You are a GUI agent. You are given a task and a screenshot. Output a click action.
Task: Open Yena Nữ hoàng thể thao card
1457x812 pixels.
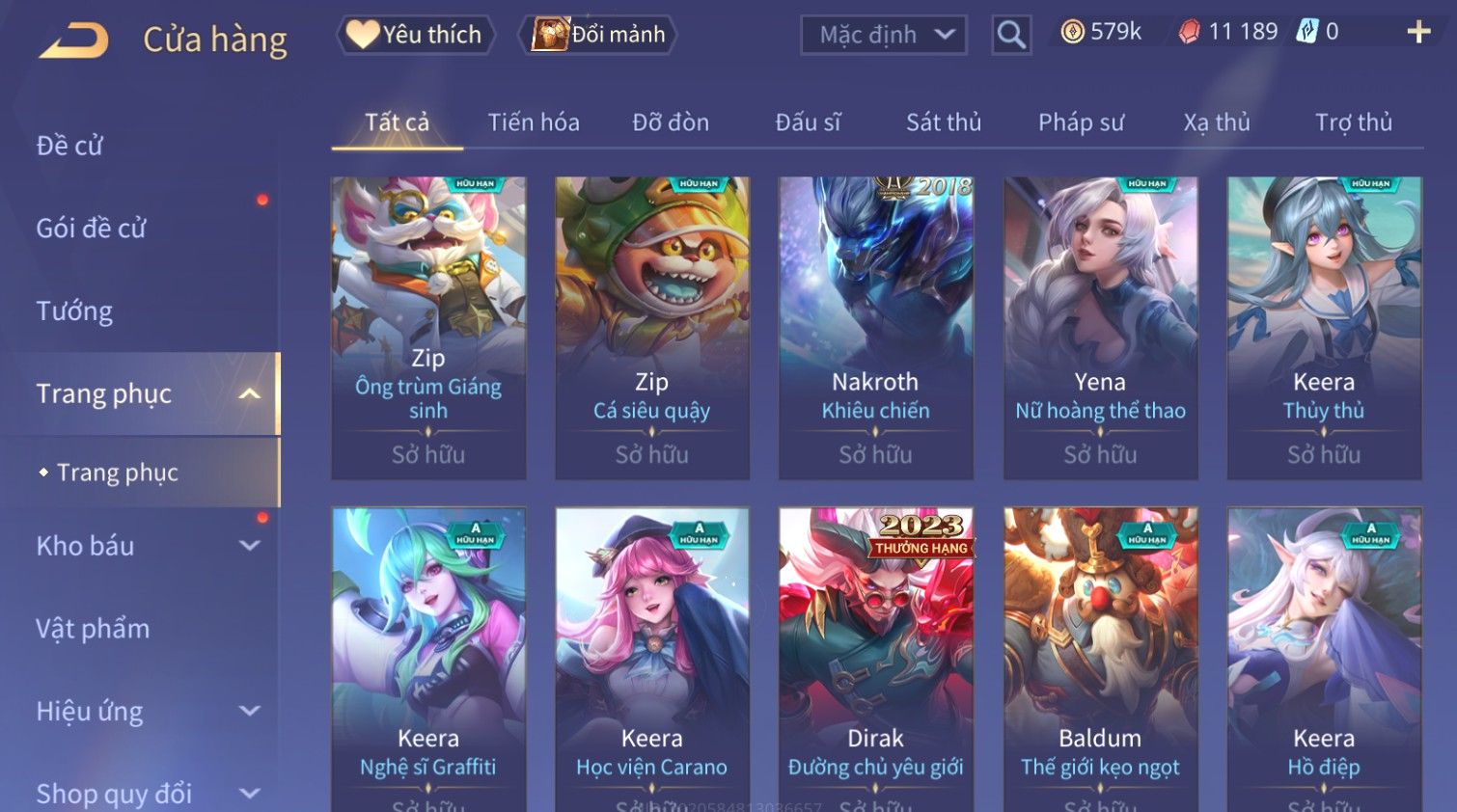point(1100,328)
